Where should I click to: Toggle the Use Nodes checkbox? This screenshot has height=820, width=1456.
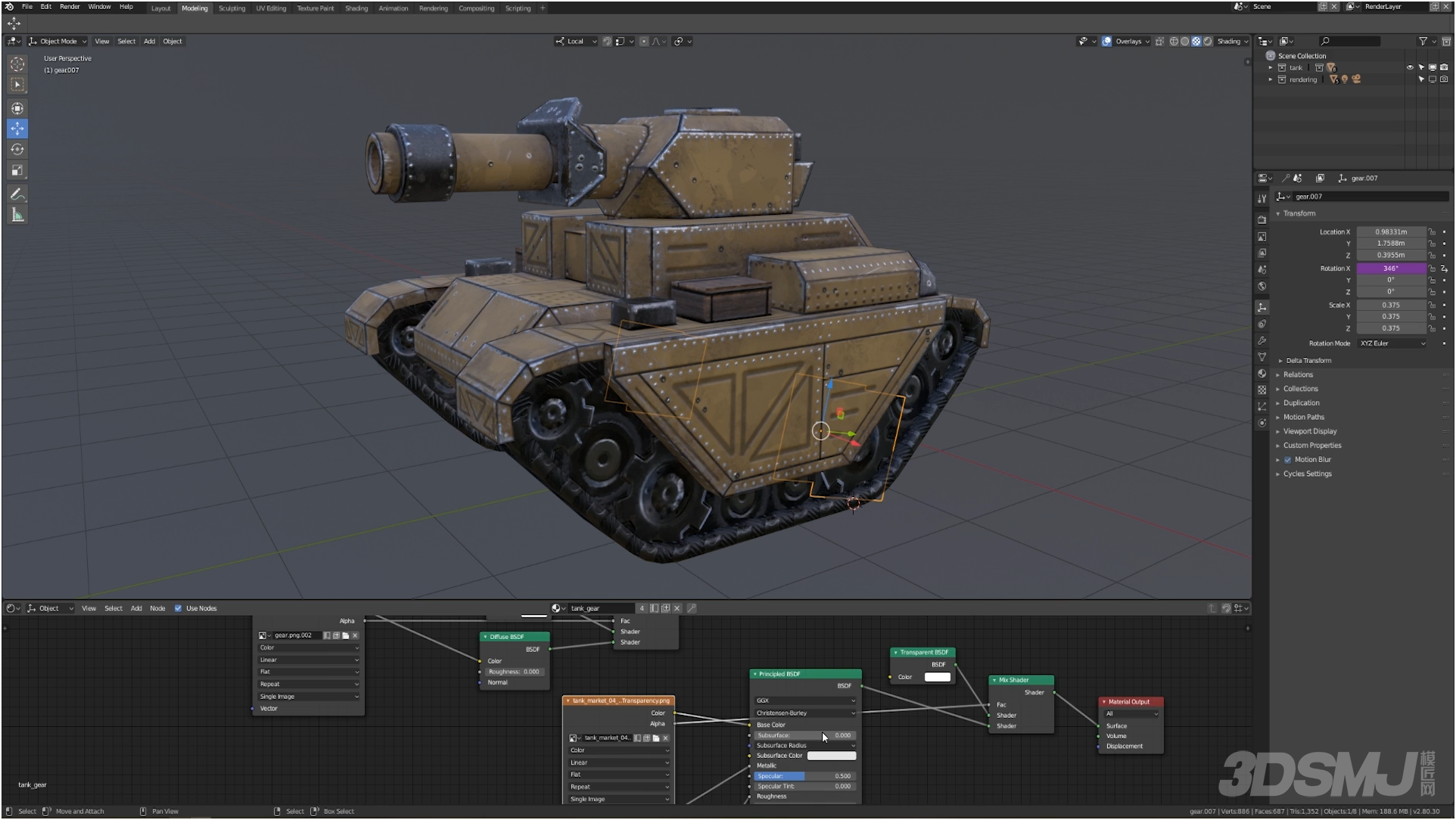point(179,609)
